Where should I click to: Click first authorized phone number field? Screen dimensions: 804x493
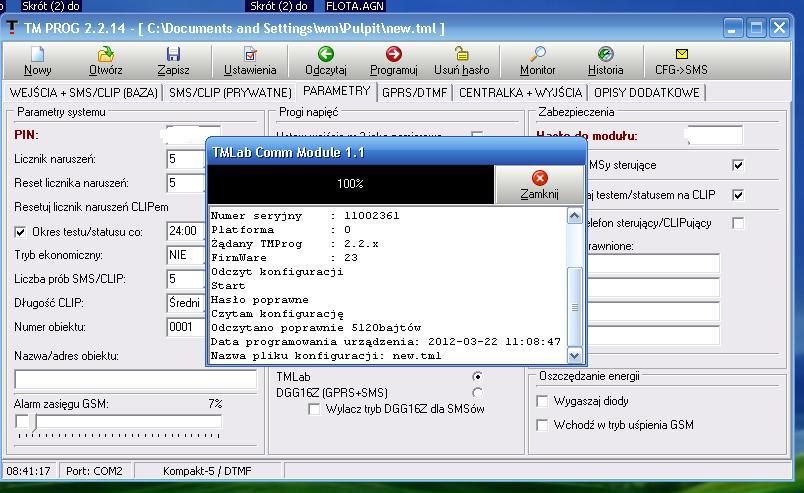(x=653, y=264)
